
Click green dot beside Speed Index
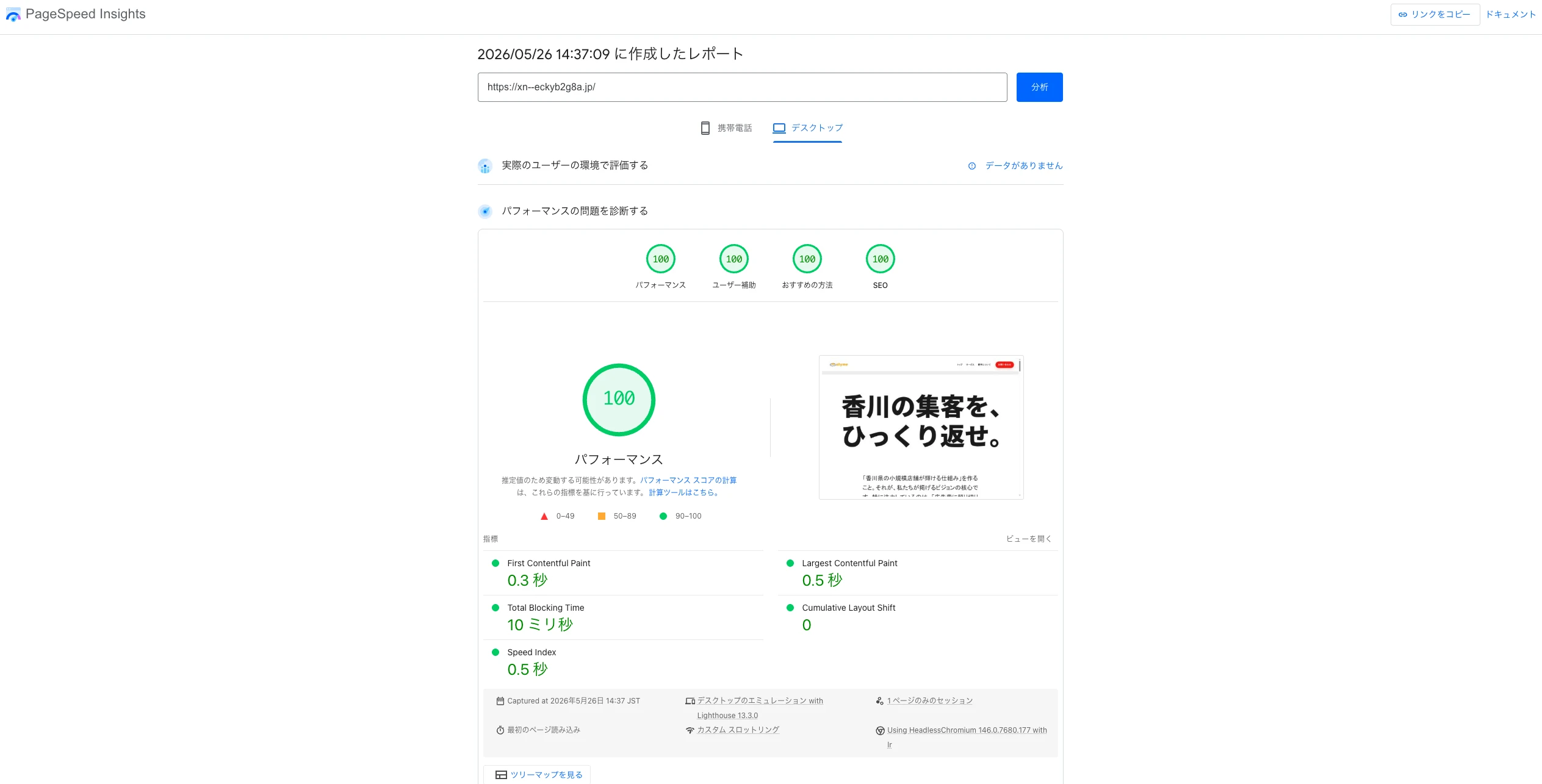point(495,652)
